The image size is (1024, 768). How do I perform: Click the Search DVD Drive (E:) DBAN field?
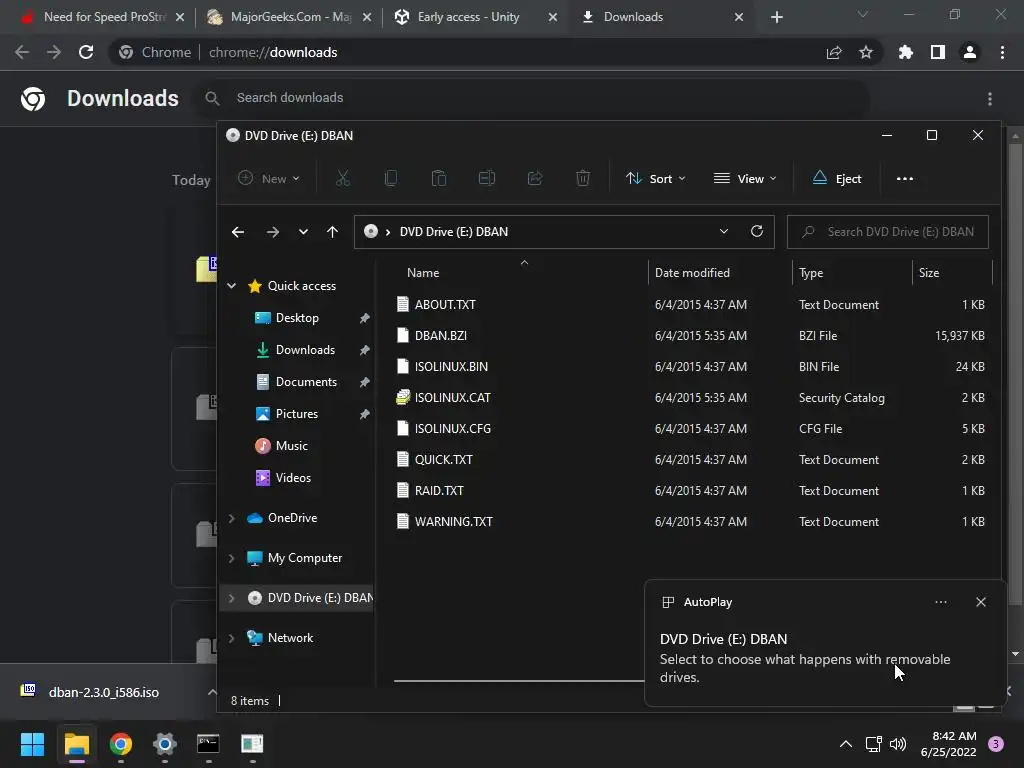[888, 232]
